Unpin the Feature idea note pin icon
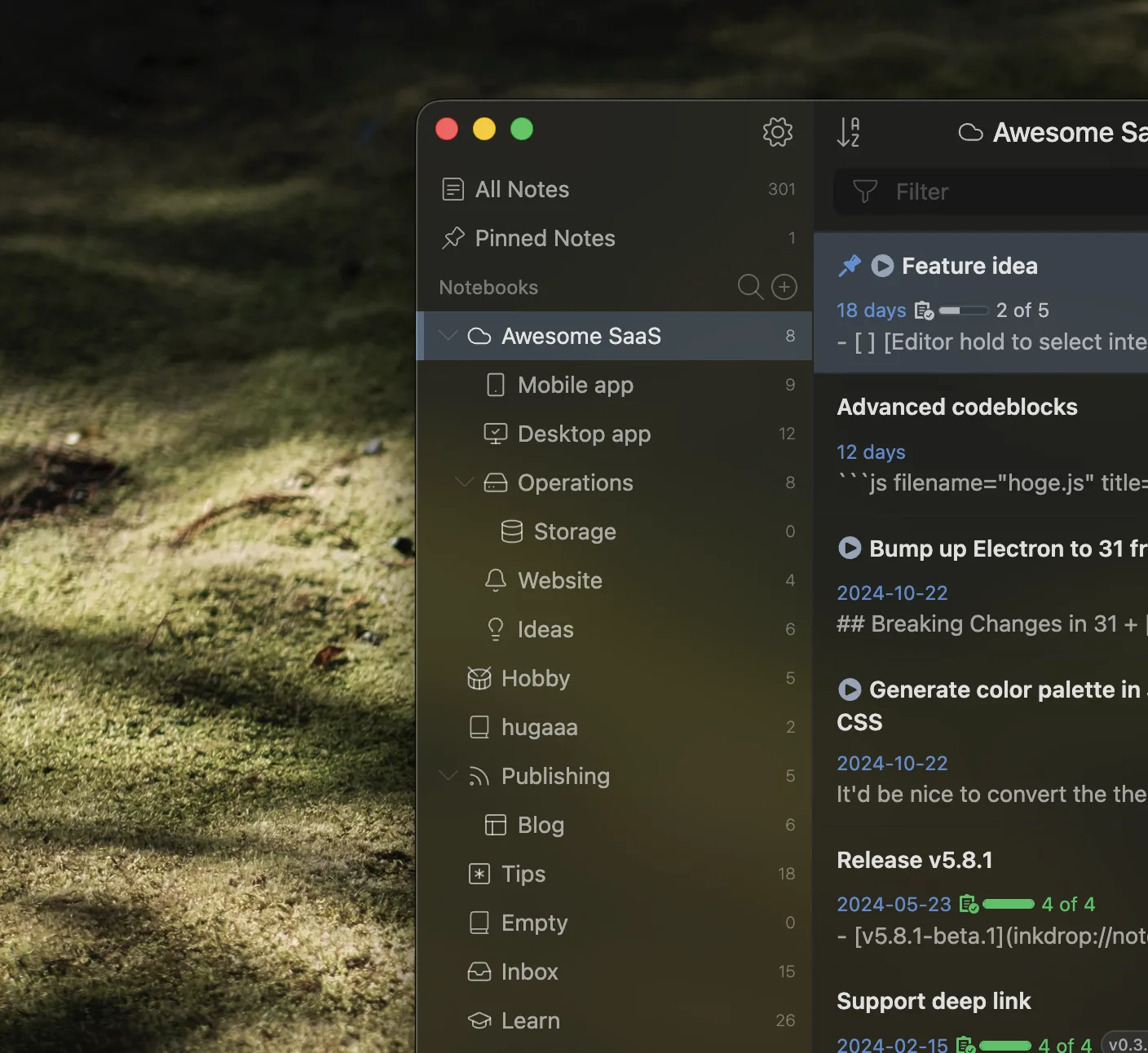This screenshot has width=1148, height=1053. [x=850, y=266]
